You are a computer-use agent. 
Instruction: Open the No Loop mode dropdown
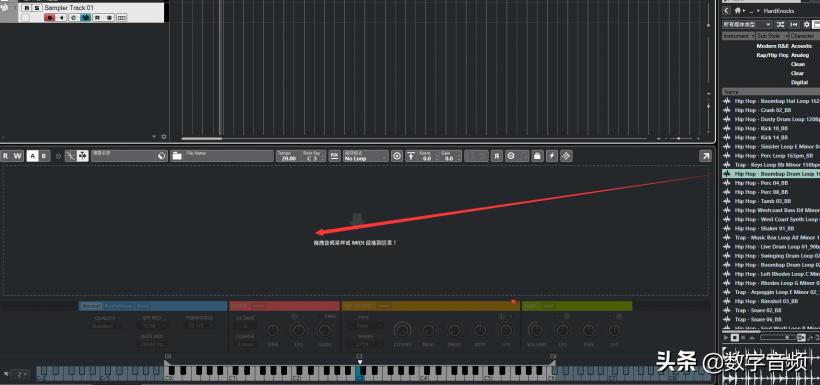(366, 156)
